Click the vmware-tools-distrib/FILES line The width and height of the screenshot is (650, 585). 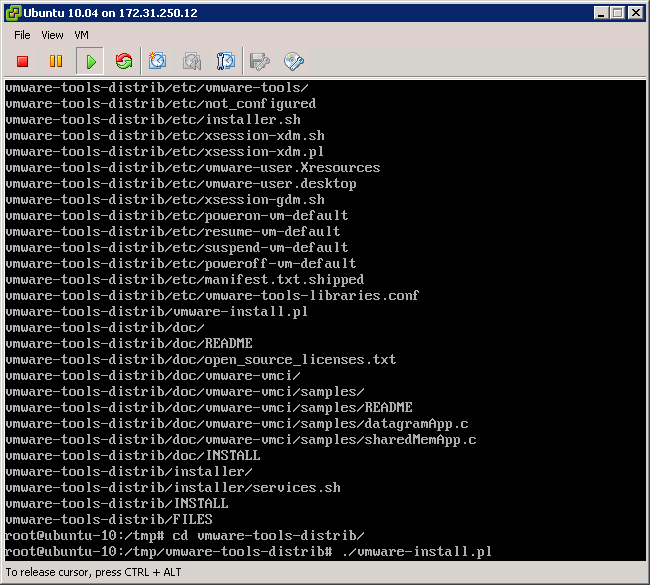click(109, 519)
